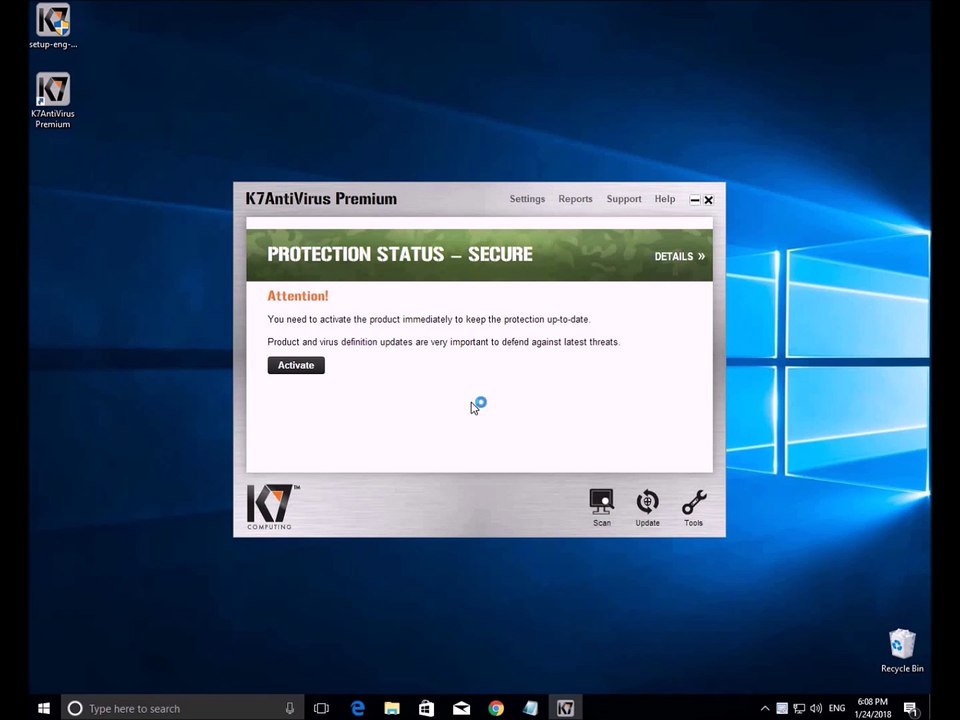
Task: Open the Scan tool in K7AntiVirus
Action: coord(601,507)
